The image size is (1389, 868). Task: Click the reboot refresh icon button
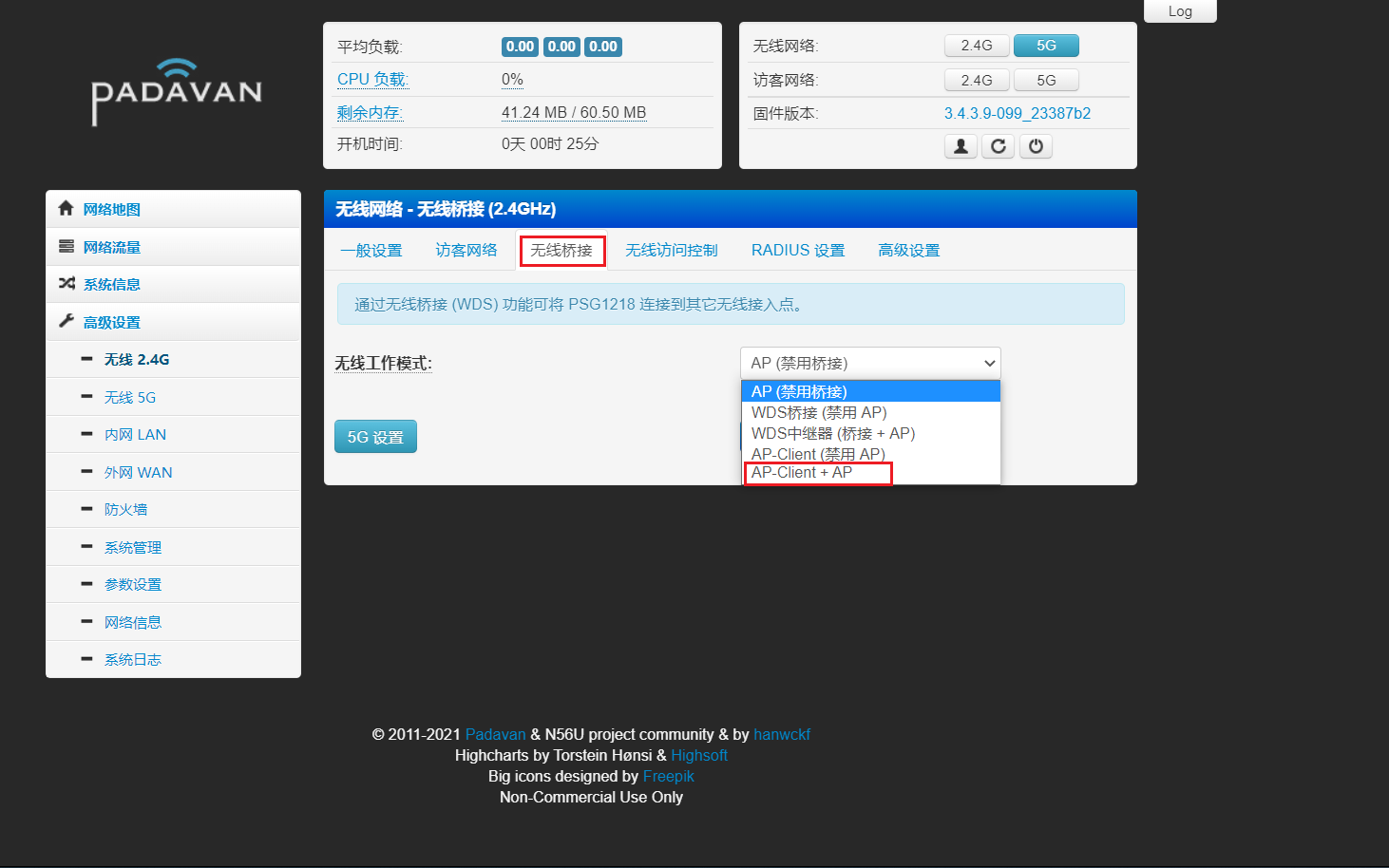pos(998,146)
